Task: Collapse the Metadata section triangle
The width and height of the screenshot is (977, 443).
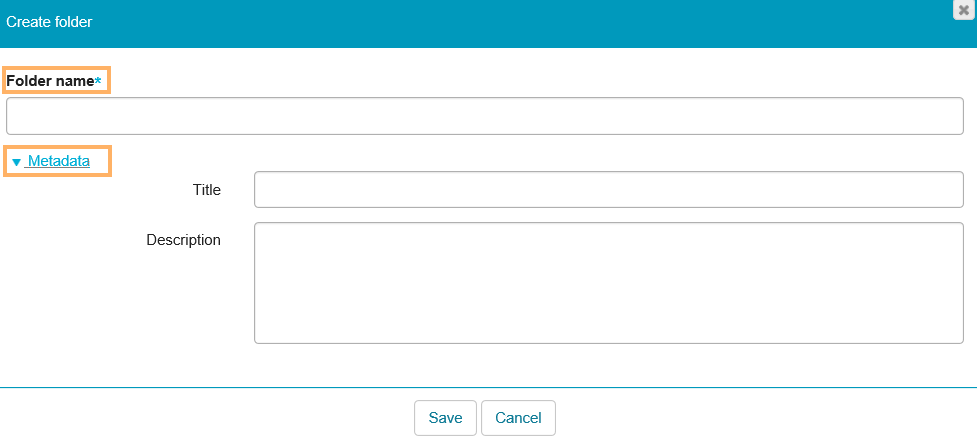Action: (x=16, y=161)
